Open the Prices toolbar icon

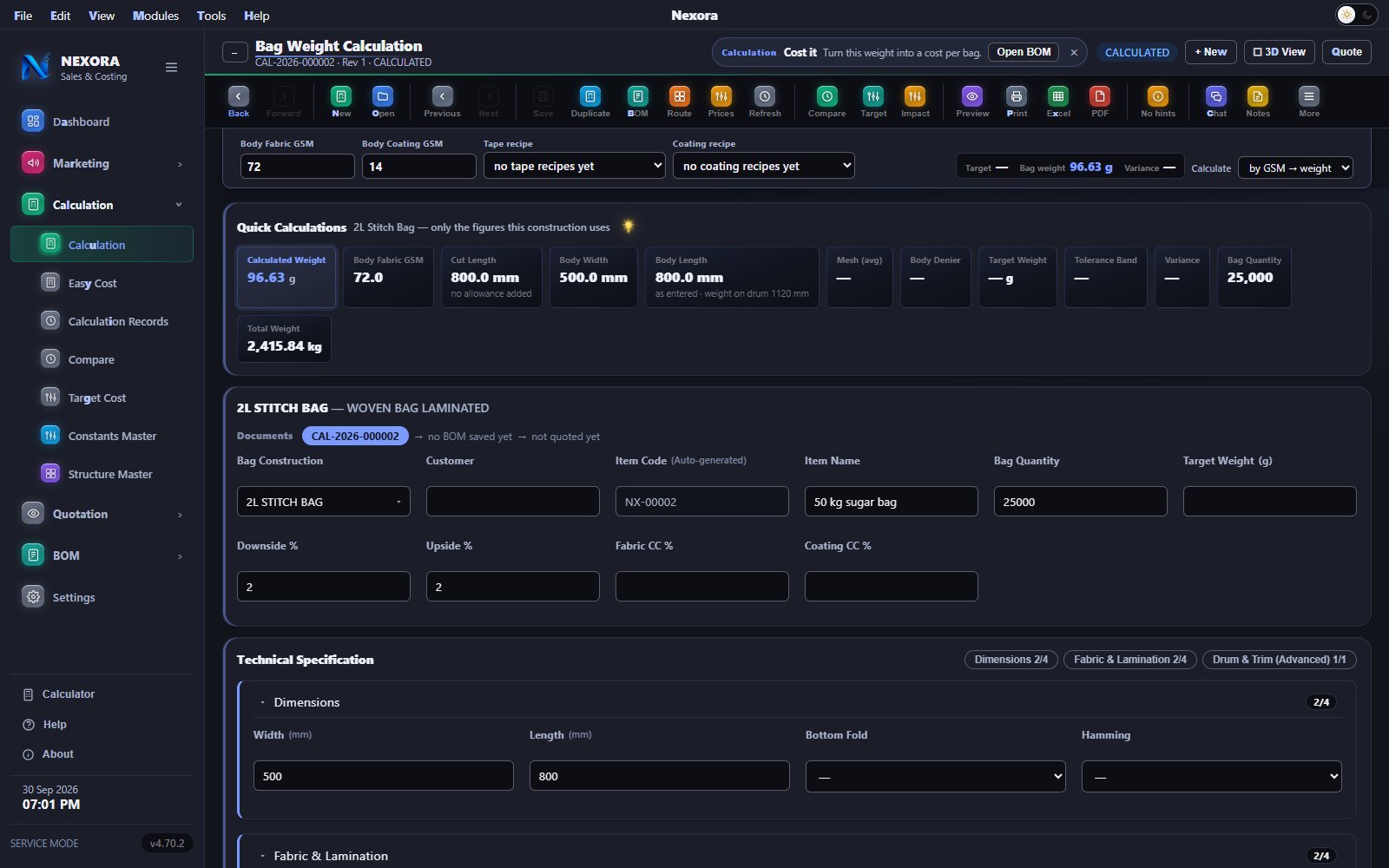coord(721,96)
